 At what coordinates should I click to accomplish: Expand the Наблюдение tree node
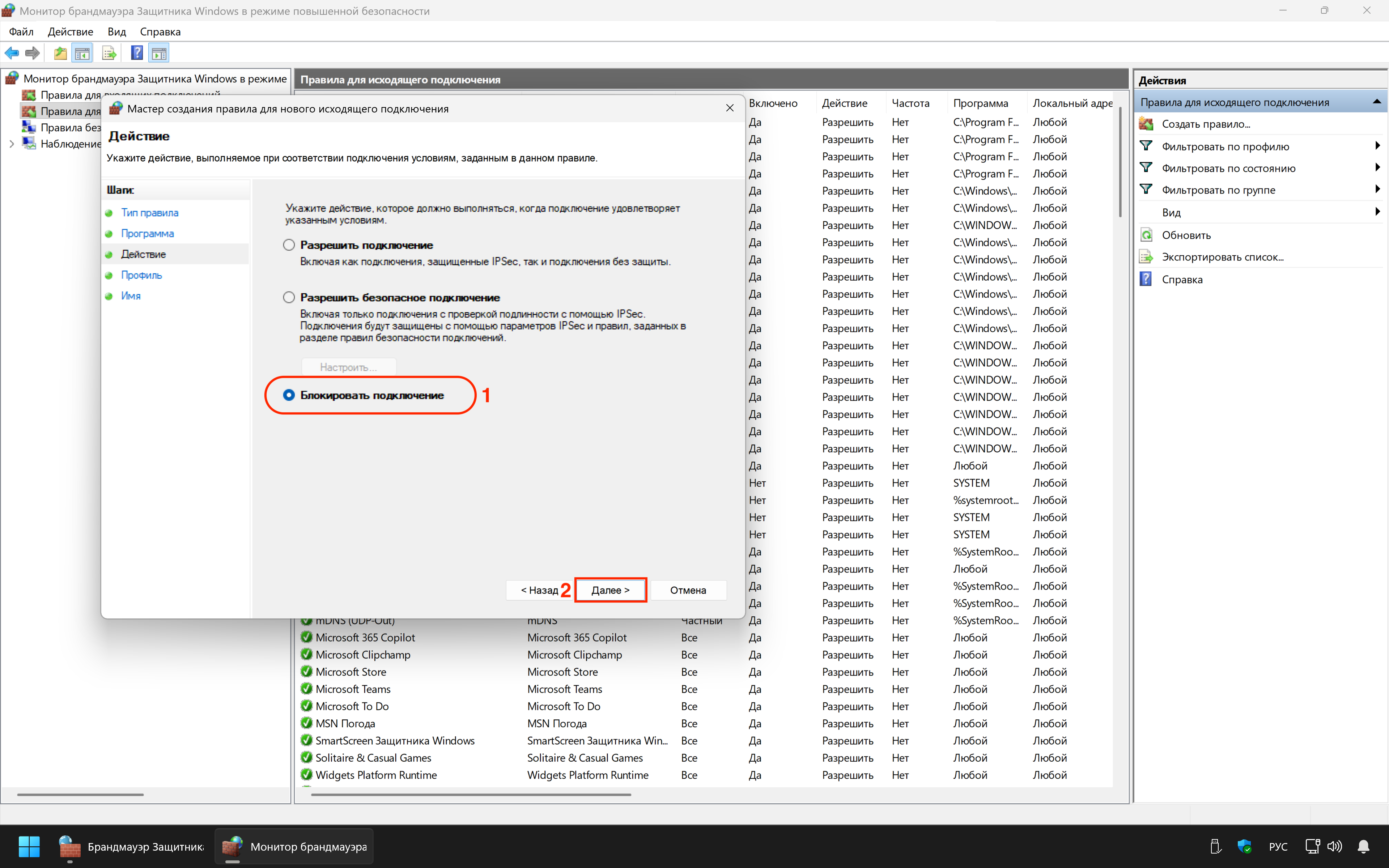(x=12, y=144)
